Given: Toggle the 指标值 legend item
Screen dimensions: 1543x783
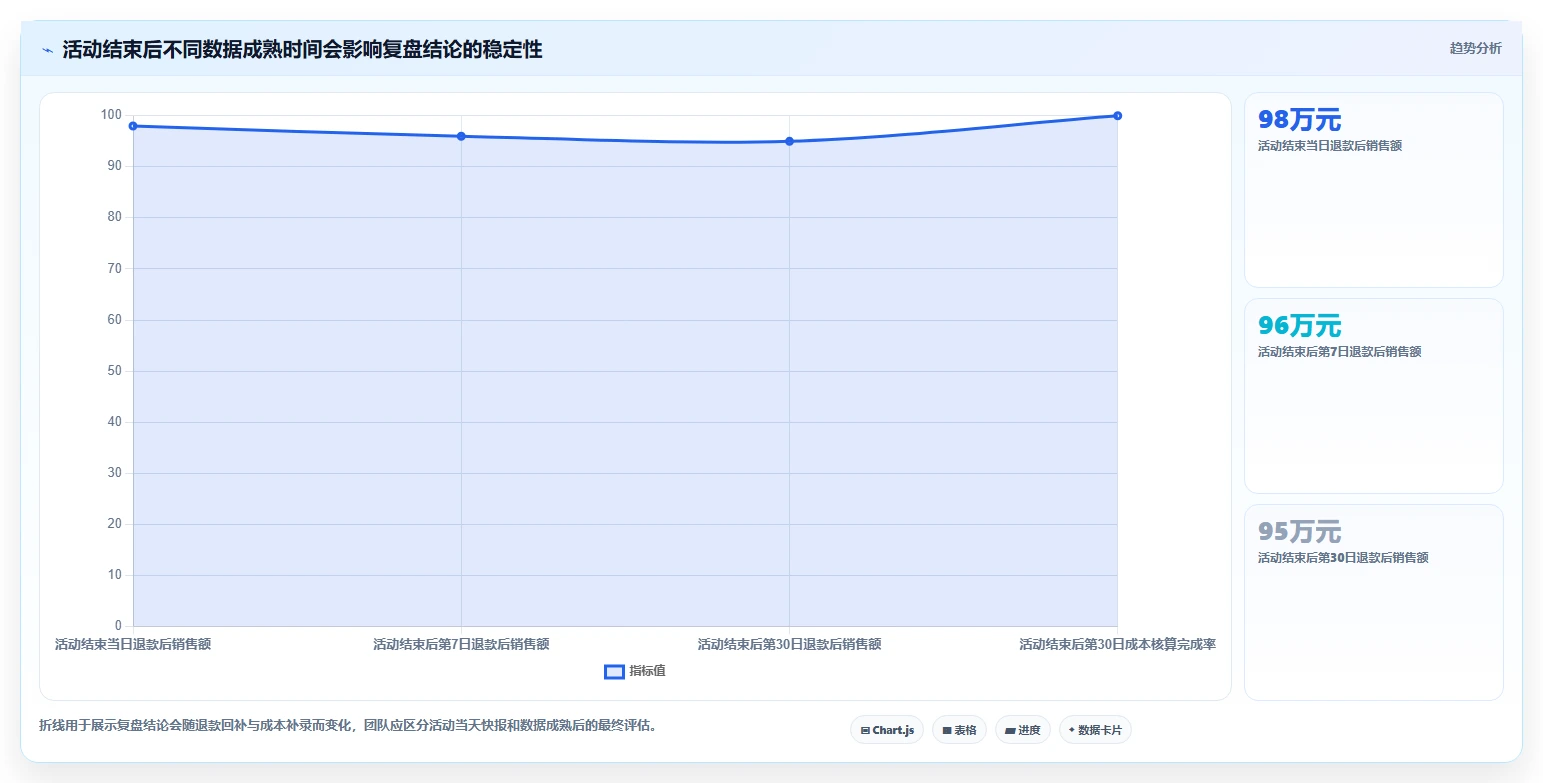Looking at the screenshot, I should [x=635, y=671].
